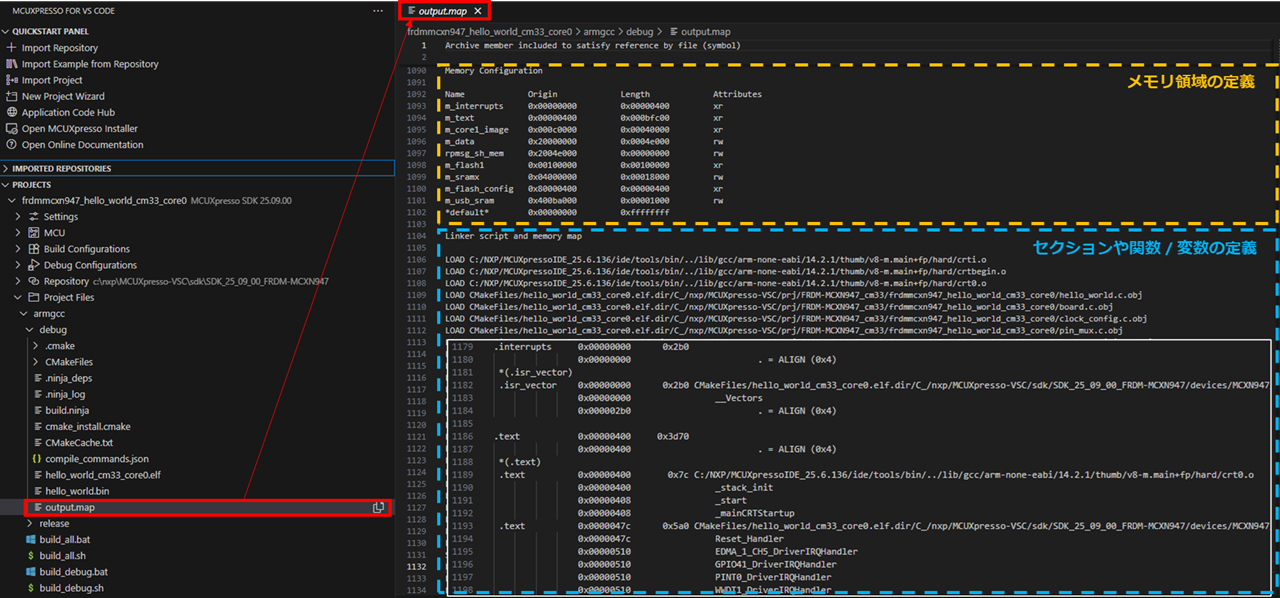This screenshot has width=1280, height=598.
Task: Expand the Debug Configurations node
Action: point(18,265)
